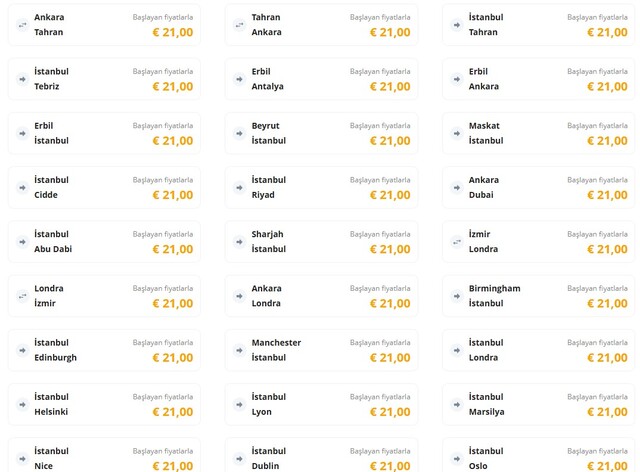
Task: Open the Ankara to Dubai route
Action: [538, 187]
